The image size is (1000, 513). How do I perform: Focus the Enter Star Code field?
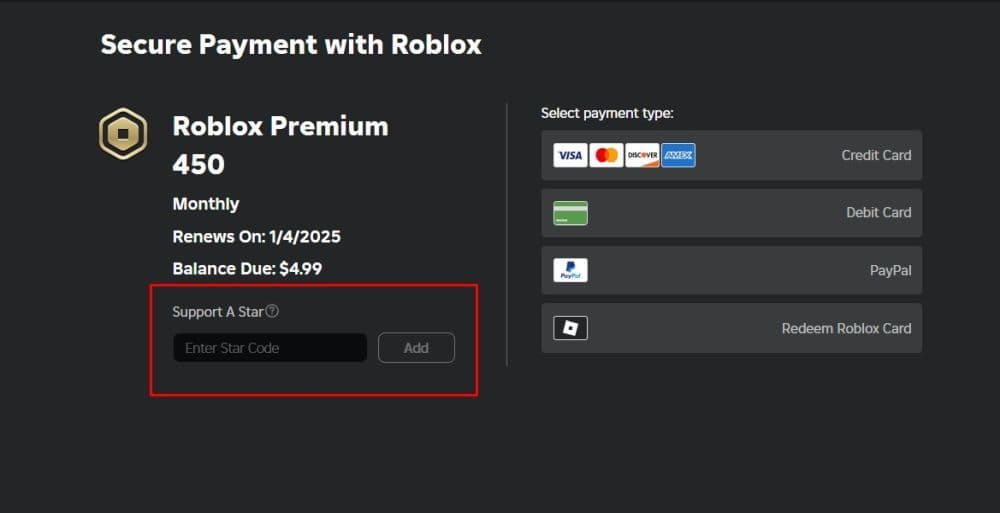coord(270,348)
